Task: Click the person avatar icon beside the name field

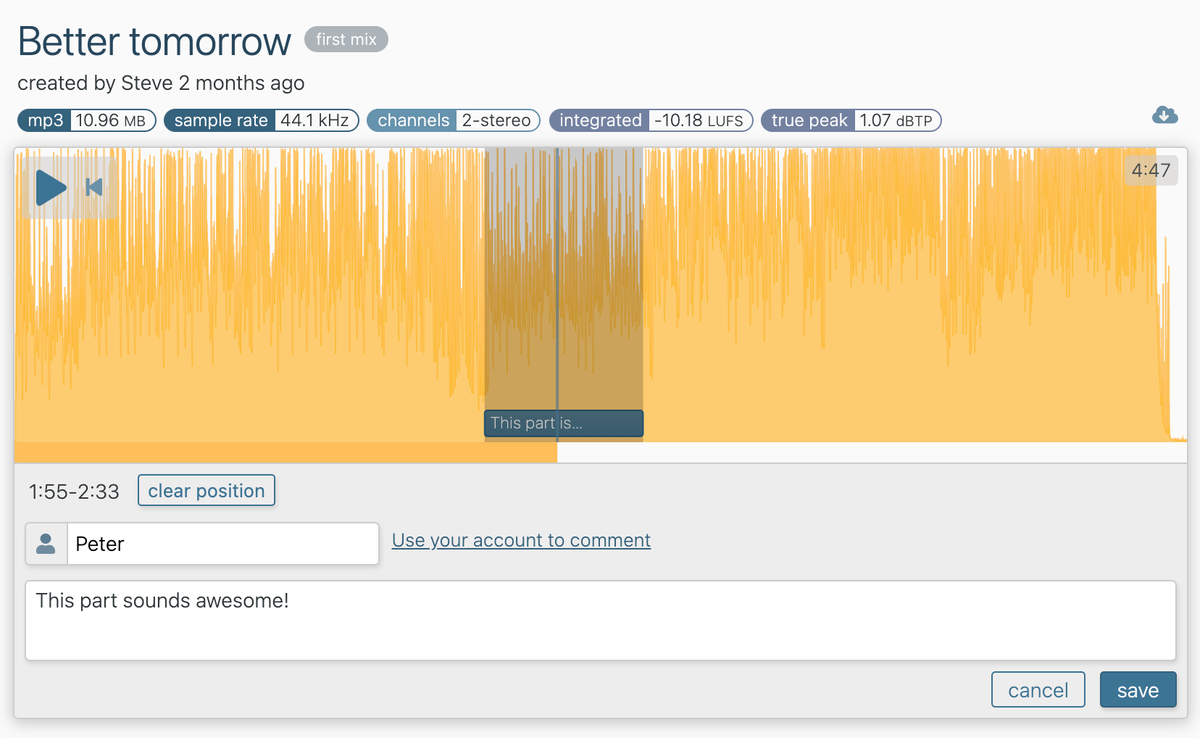Action: click(x=45, y=543)
